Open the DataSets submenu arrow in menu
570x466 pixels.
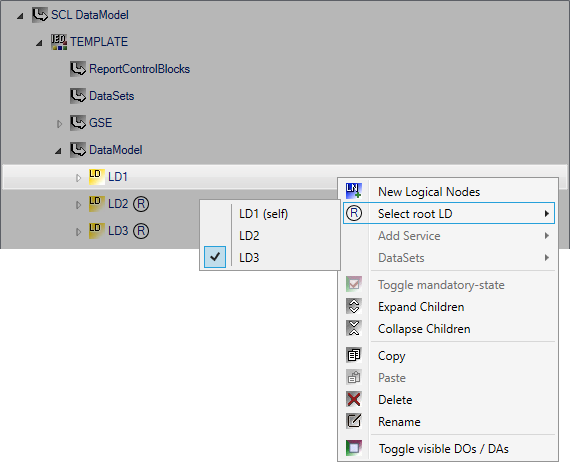point(547,258)
